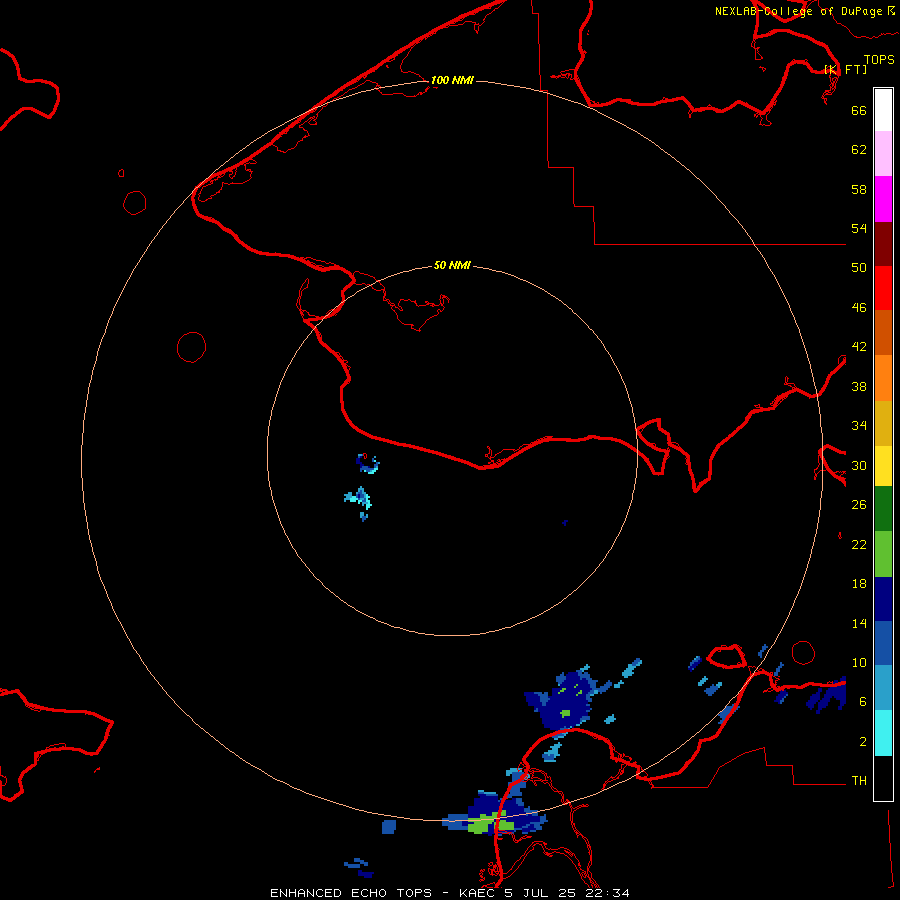Pick the navy blue legend swatch
Screen dimensions: 900x900
click(883, 599)
